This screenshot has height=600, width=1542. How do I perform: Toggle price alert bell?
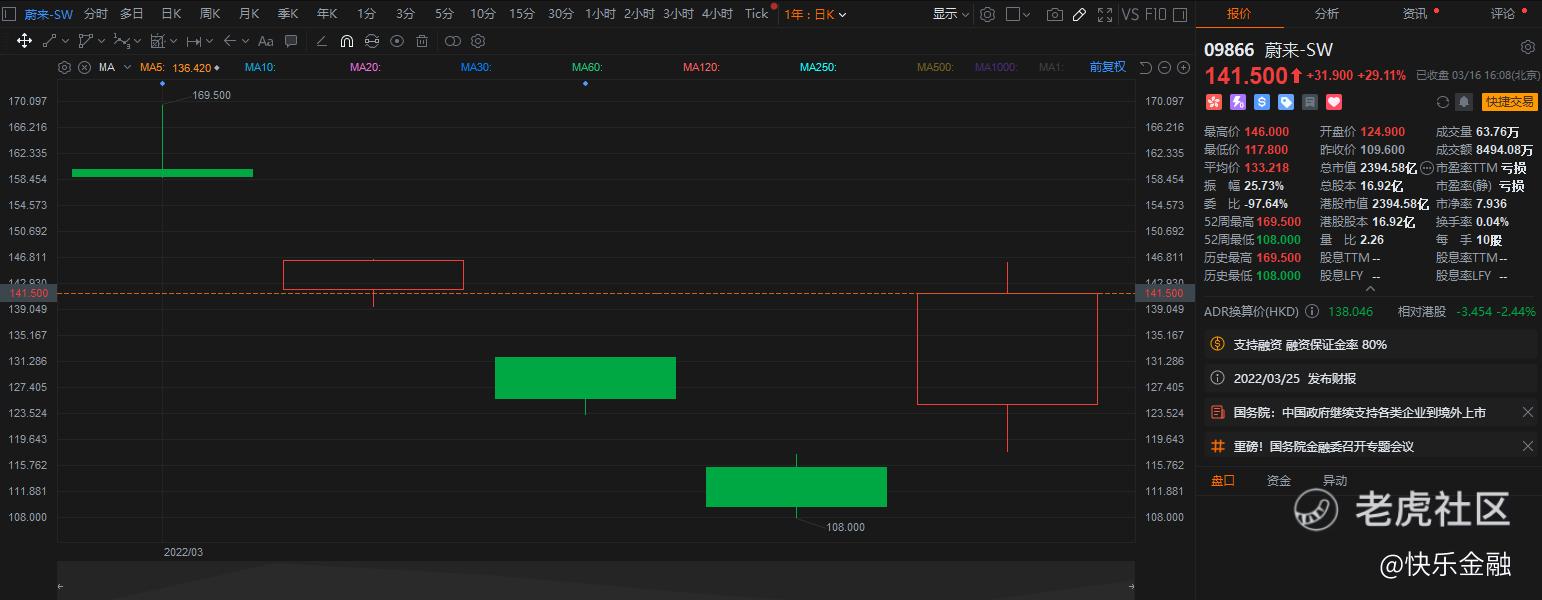point(1464,102)
